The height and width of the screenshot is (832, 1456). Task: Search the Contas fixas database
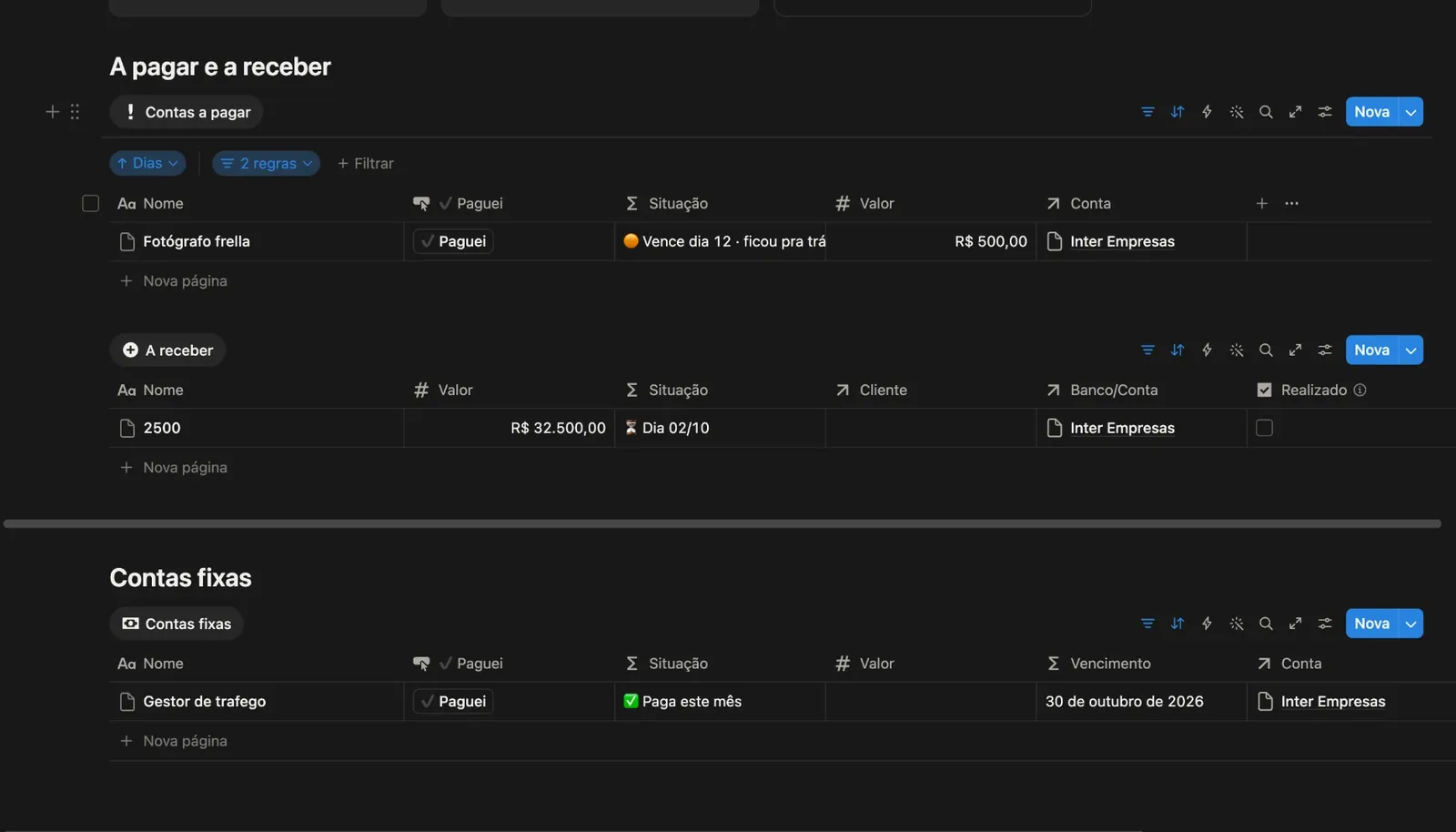point(1266,624)
